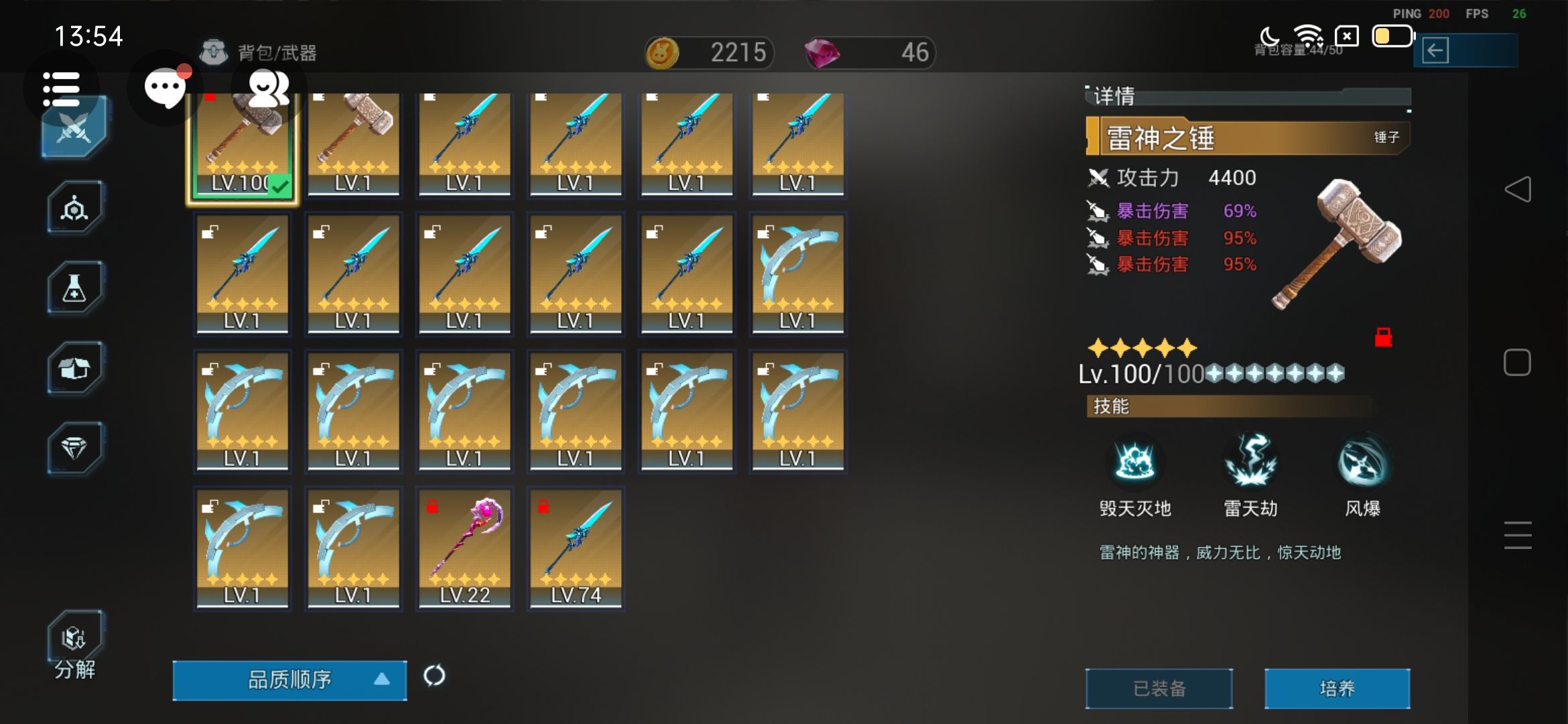Open the hexagon rune category tab
Image resolution: width=1568 pixels, height=724 pixels.
pyautogui.click(x=74, y=208)
